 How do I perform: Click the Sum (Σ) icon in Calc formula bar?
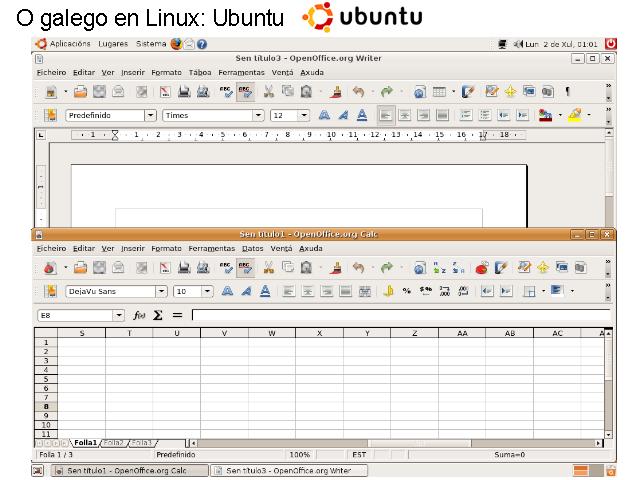(159, 316)
